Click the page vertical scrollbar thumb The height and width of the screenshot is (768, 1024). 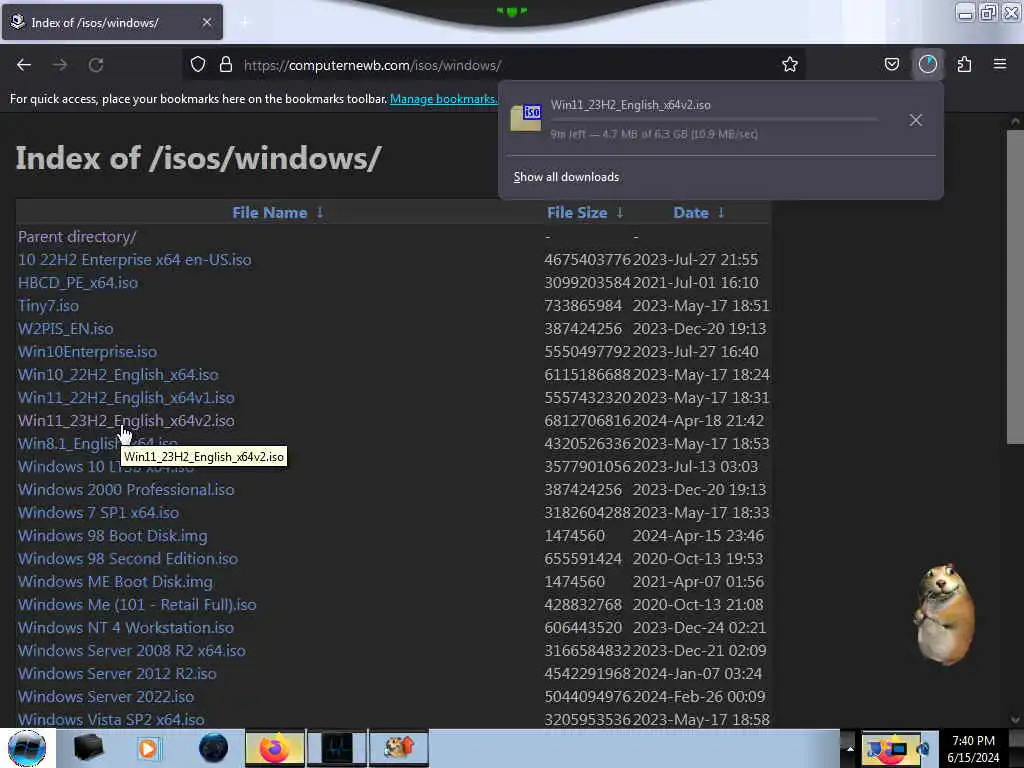click(1015, 287)
